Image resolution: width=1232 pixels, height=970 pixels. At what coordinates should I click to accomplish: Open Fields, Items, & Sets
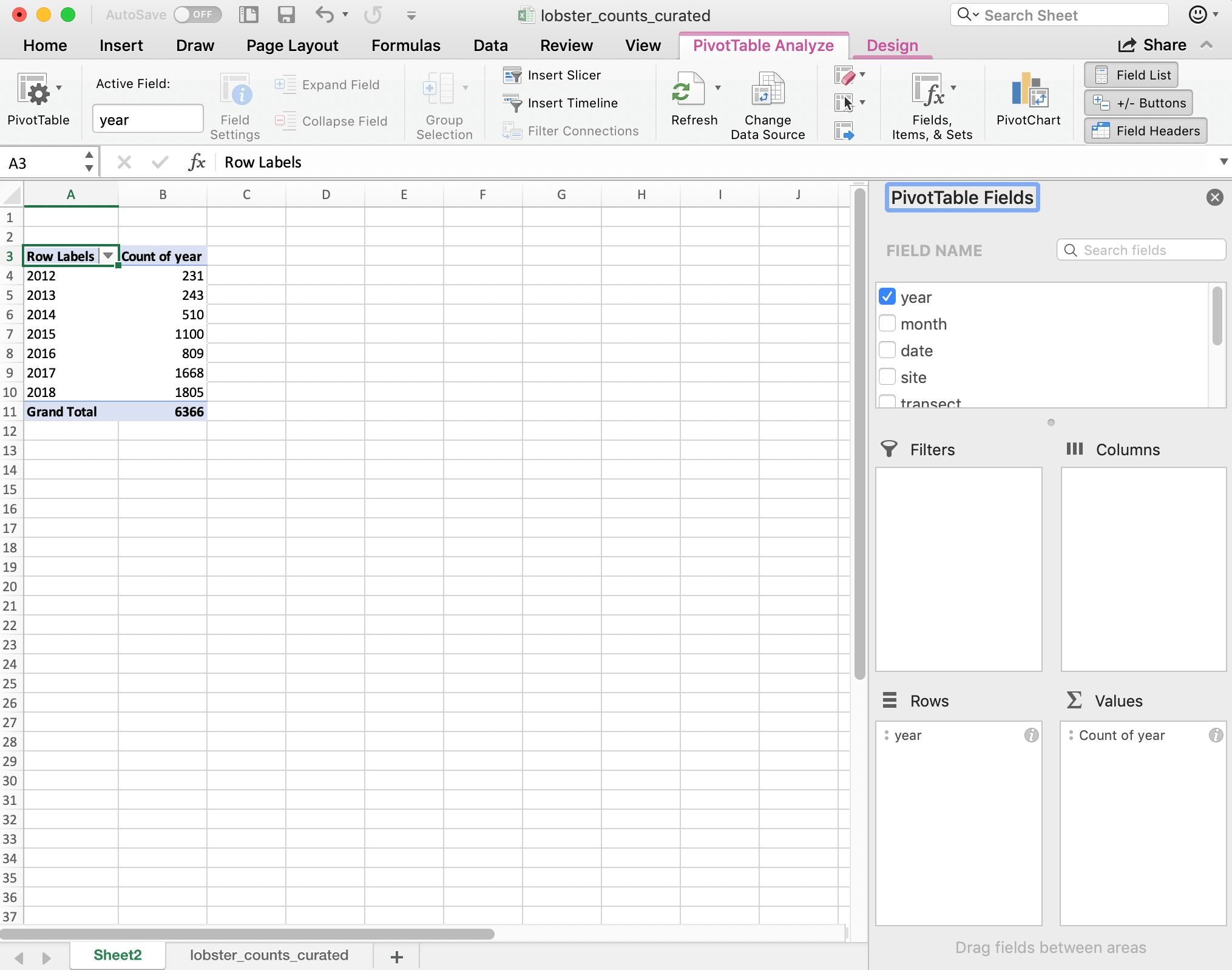[930, 103]
